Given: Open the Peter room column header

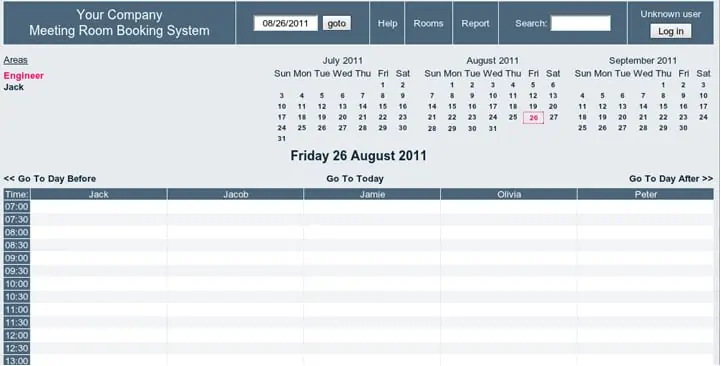Looking at the screenshot, I should tap(646, 194).
